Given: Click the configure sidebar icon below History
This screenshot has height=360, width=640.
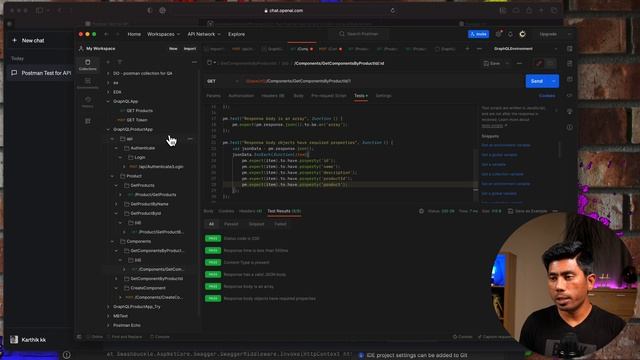Looking at the screenshot, I should click(87, 121).
